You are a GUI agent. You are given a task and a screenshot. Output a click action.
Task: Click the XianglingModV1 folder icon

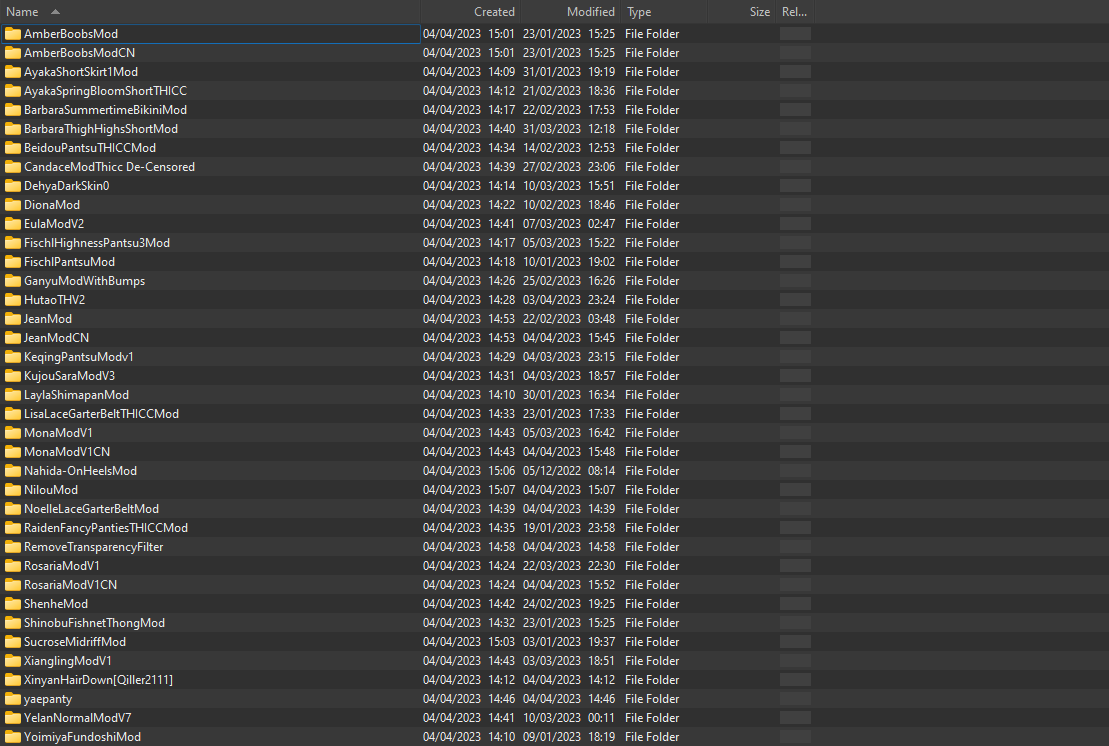13,661
